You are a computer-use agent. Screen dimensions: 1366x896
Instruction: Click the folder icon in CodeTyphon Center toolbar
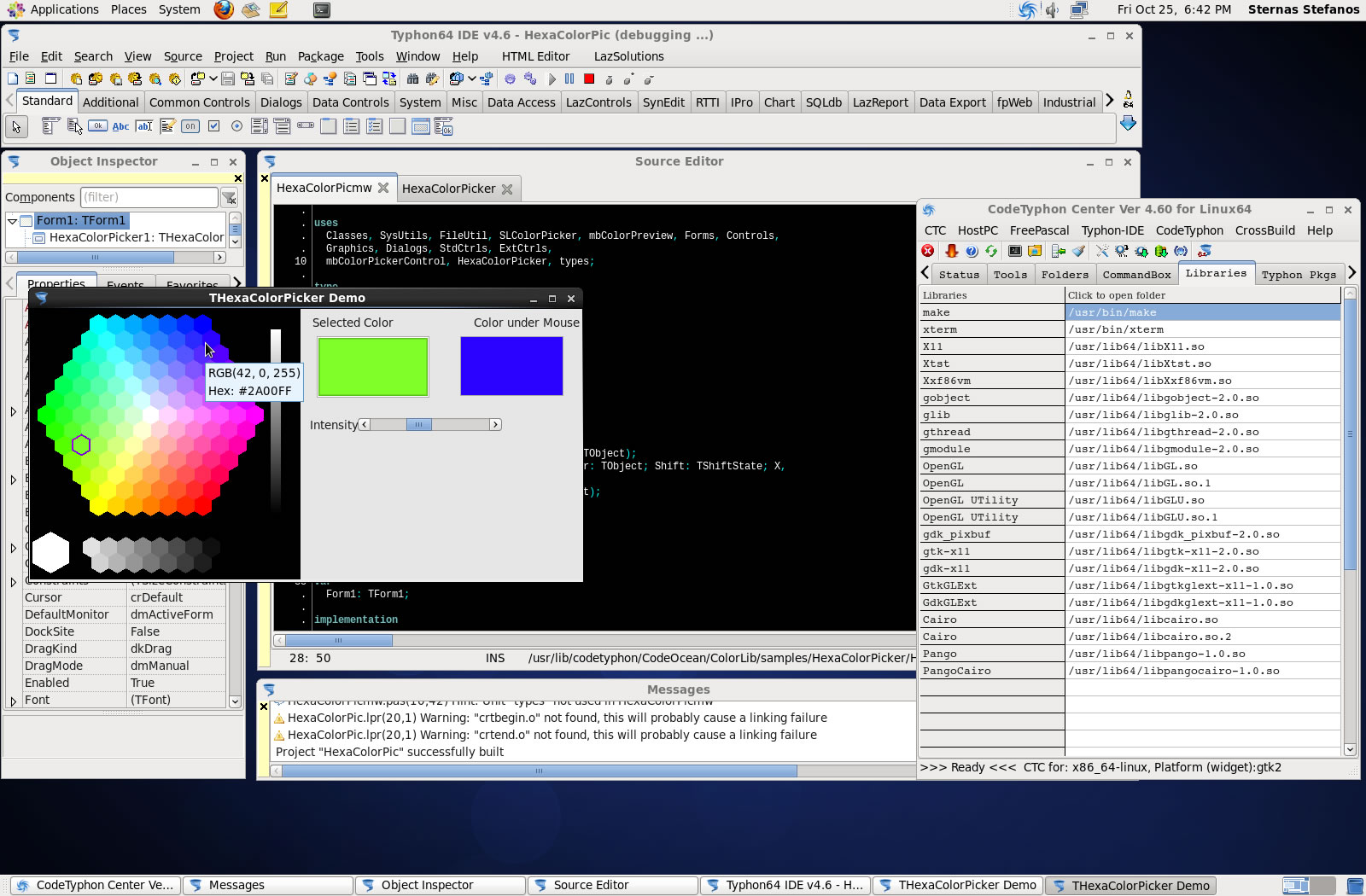[x=1035, y=251]
